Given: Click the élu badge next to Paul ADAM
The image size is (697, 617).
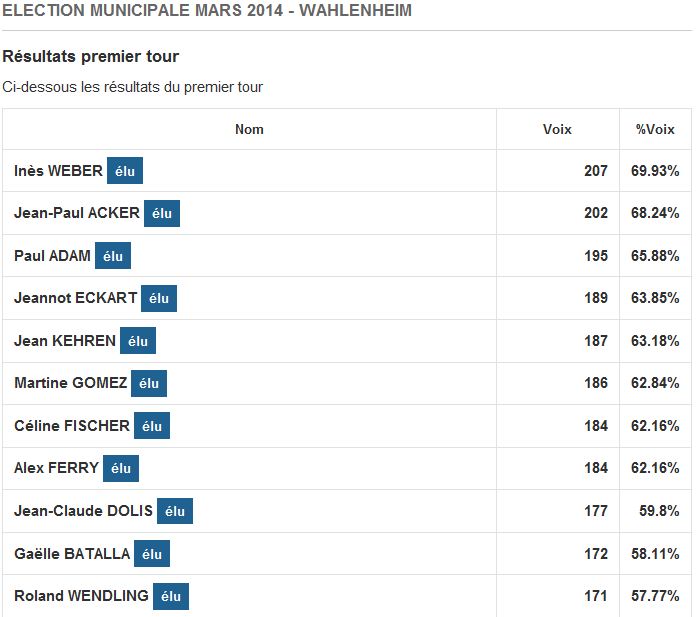Looking at the screenshot, I should (113, 256).
